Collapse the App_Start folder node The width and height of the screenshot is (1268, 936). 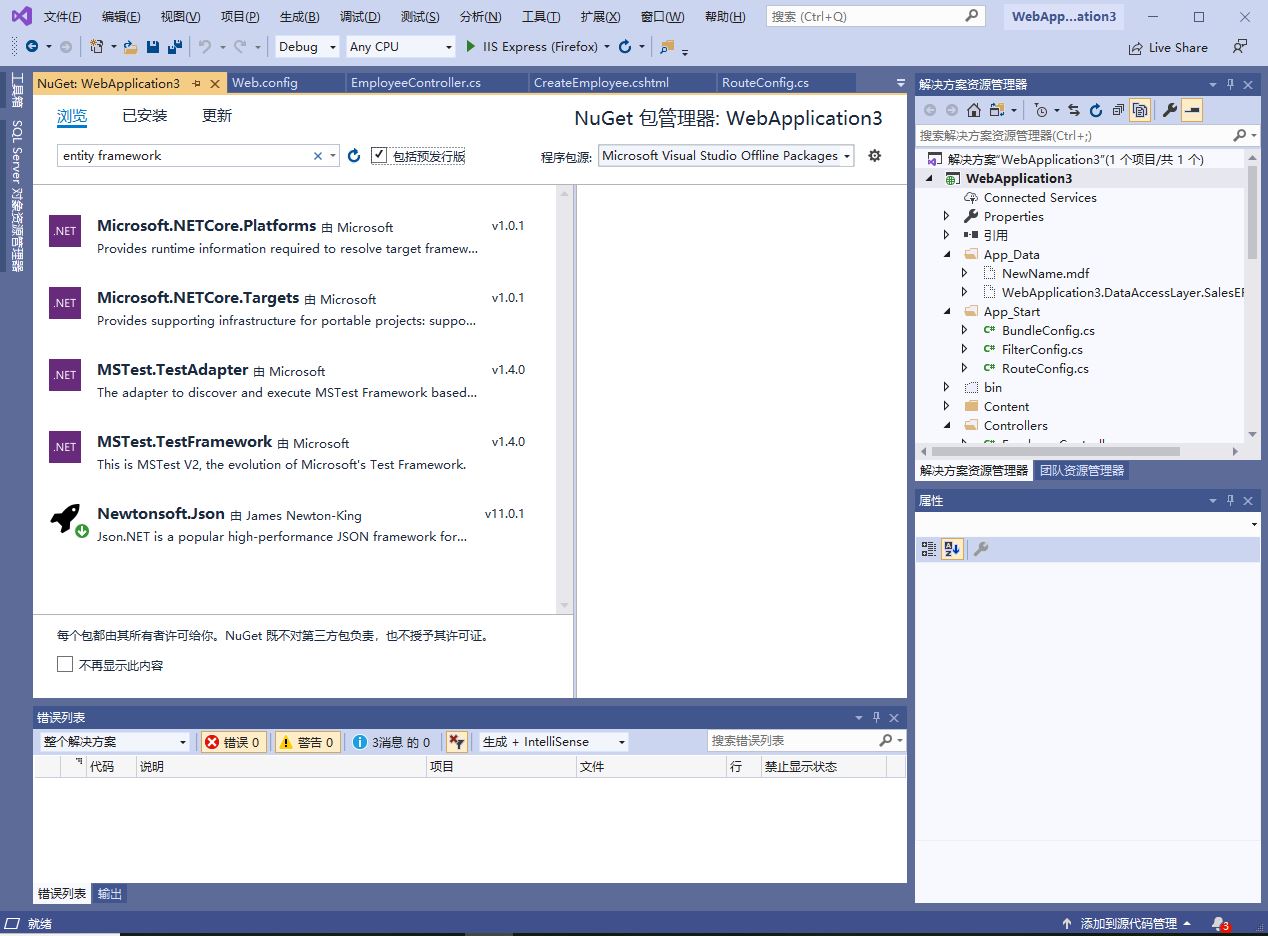[x=947, y=311]
